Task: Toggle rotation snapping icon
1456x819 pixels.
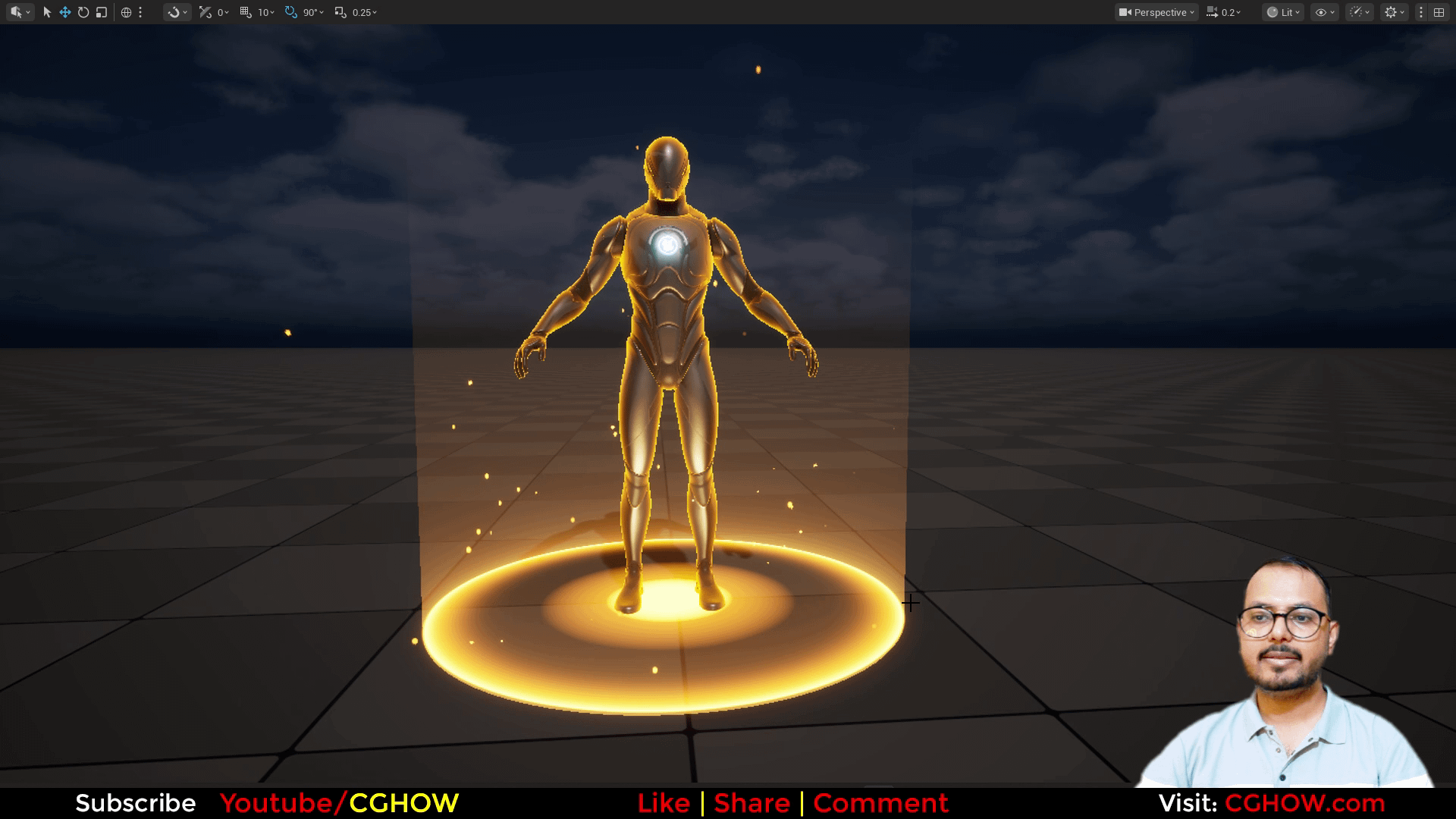Action: click(290, 12)
